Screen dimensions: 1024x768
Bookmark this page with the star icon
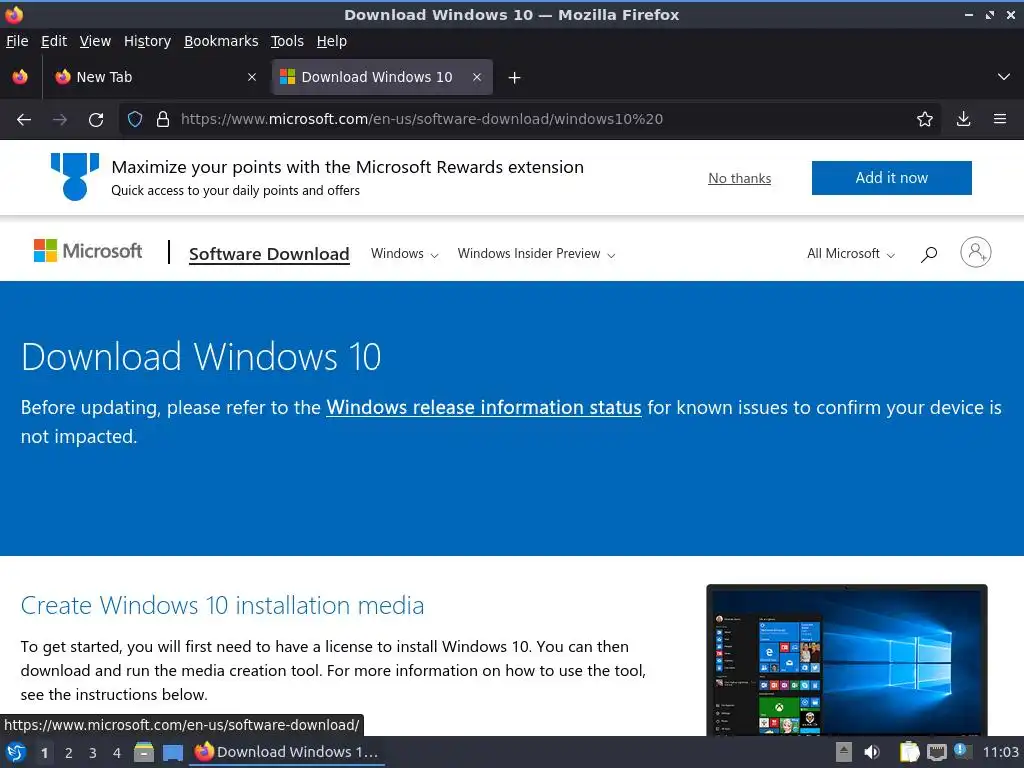pyautogui.click(x=925, y=119)
